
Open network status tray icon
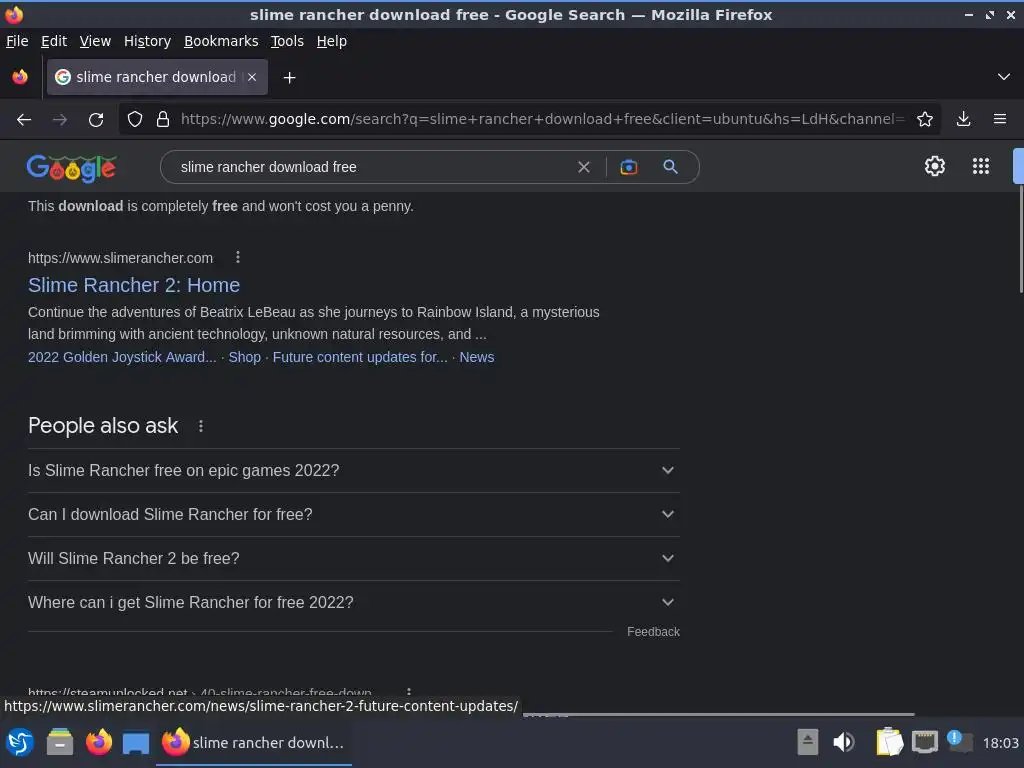click(925, 743)
